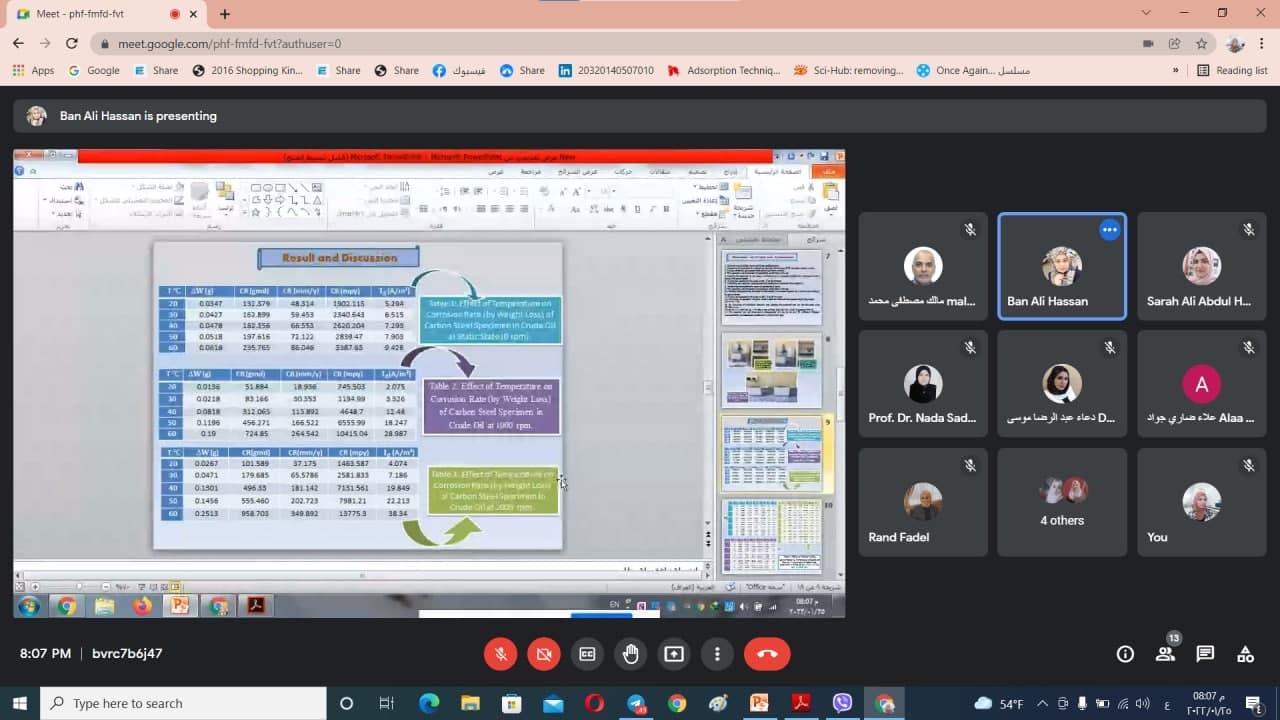This screenshot has width=1280, height=720.
Task: Click the presented screen share area
Action: click(x=429, y=383)
